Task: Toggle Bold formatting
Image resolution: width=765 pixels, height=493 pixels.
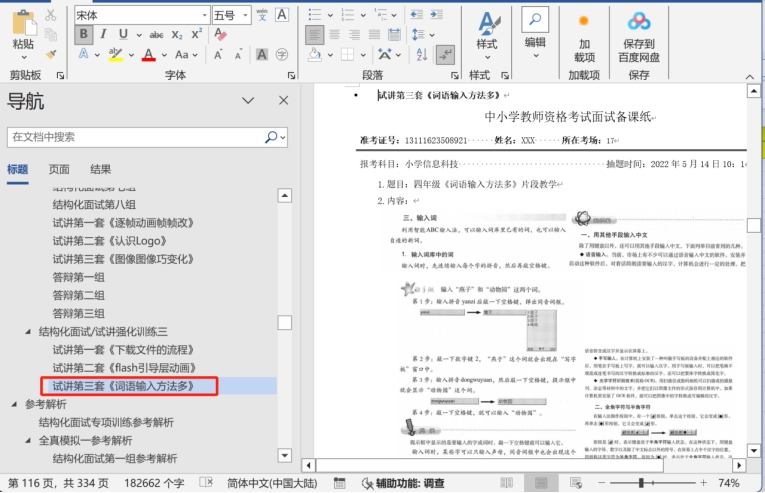Action: click(x=84, y=34)
